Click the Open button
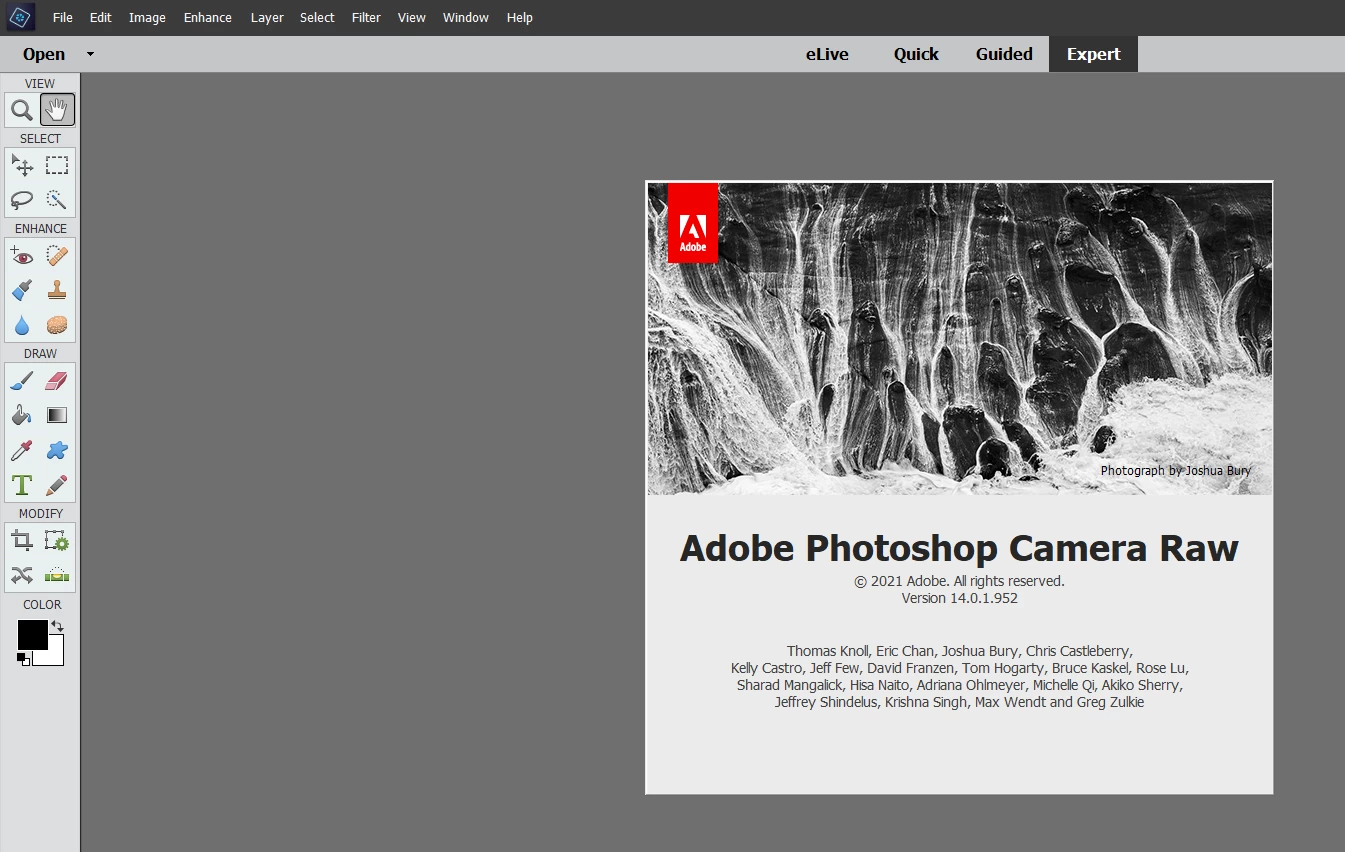The width and height of the screenshot is (1345, 852). click(44, 54)
